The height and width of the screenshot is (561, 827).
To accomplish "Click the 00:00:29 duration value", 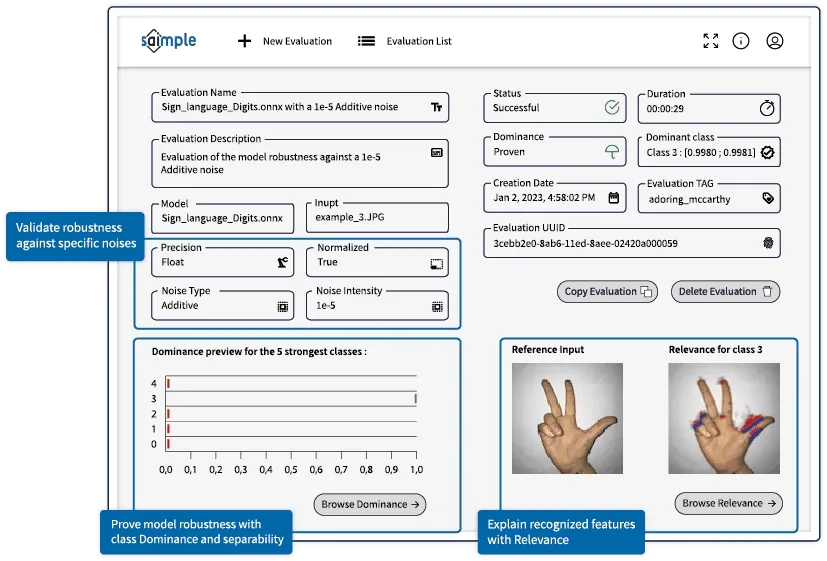I will pyautogui.click(x=665, y=109).
